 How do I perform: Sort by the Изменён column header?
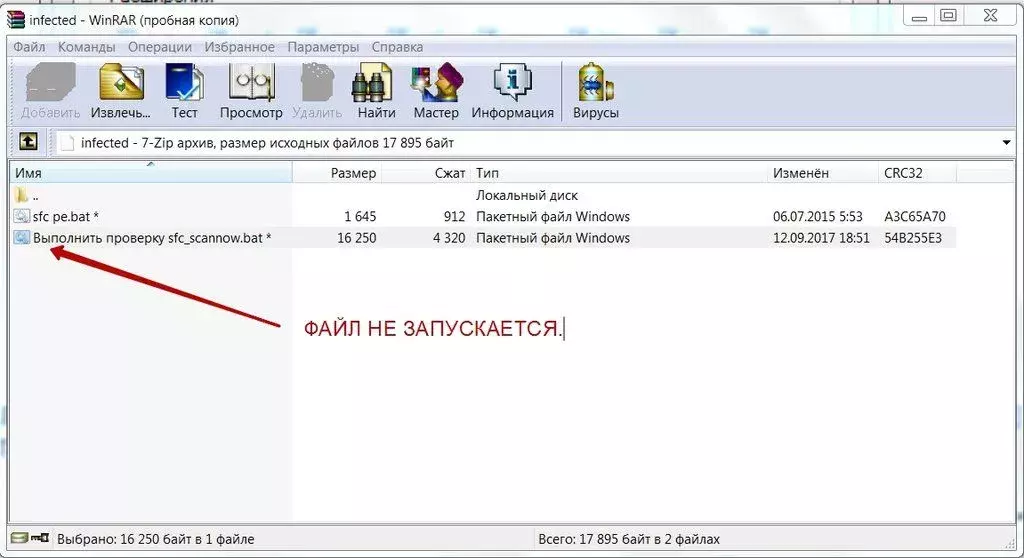(824, 173)
